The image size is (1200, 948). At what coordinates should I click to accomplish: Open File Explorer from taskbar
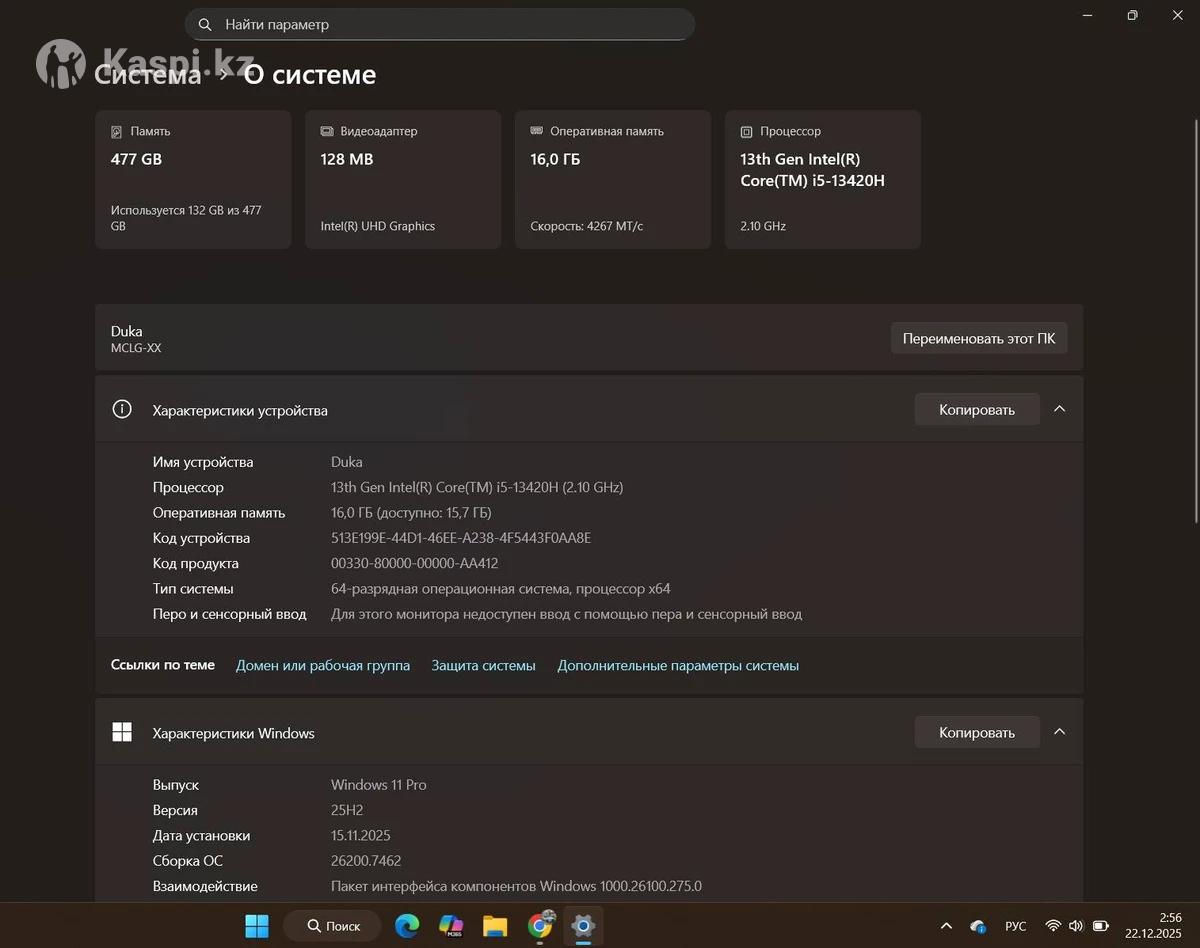(x=495, y=926)
